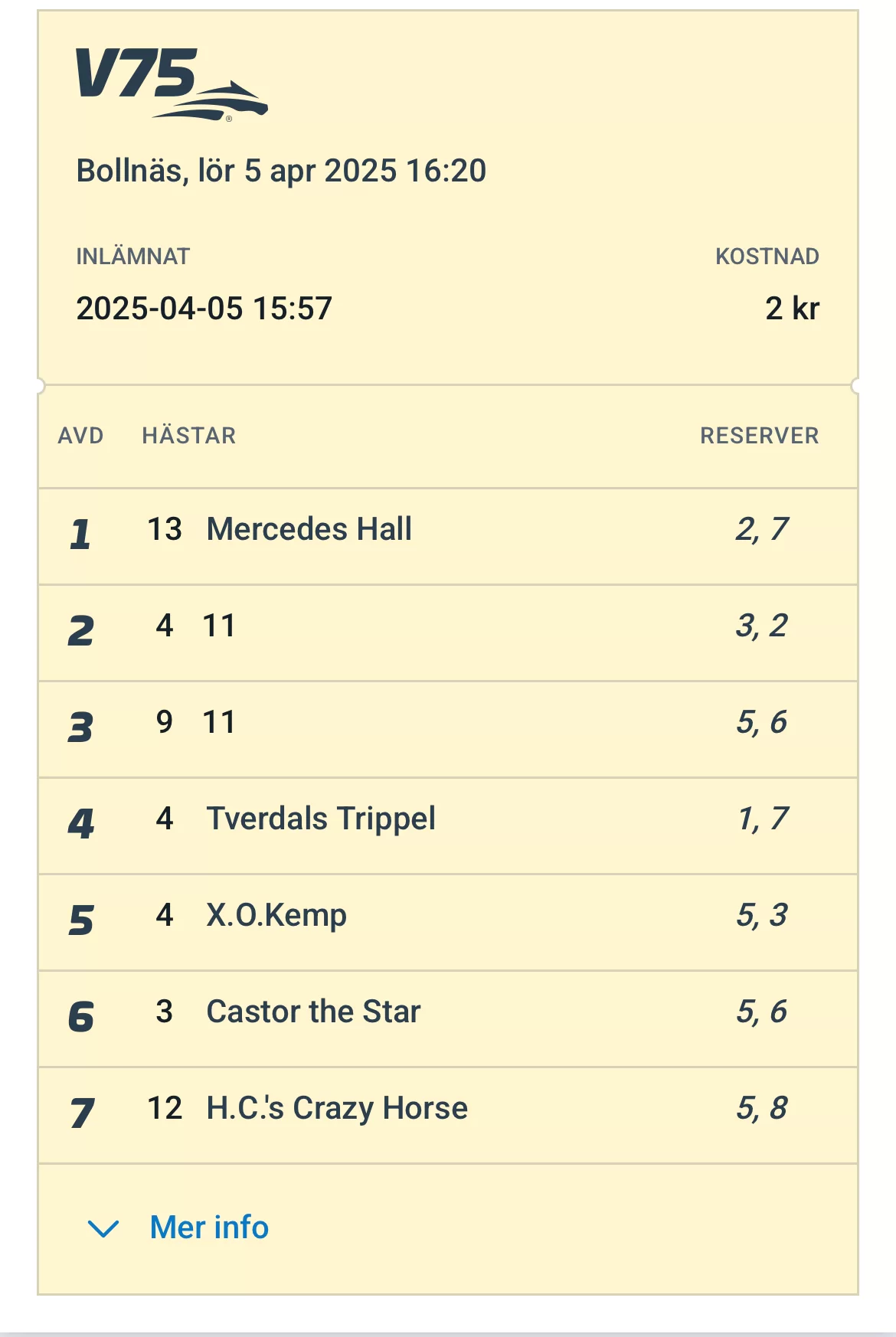Select race number 5 icon
The image size is (896, 1337).
80,920
